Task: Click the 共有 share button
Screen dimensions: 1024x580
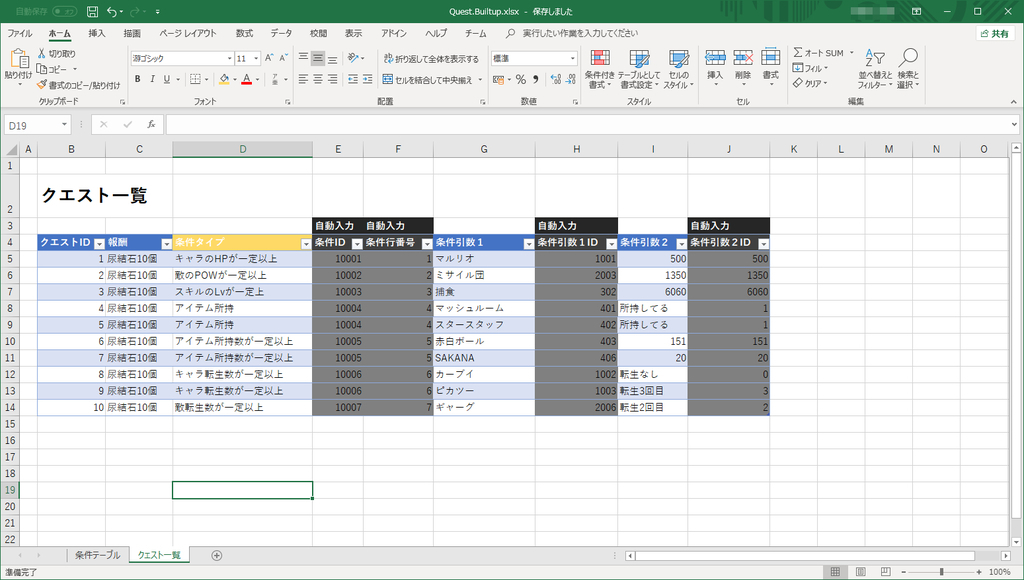Action: click(x=995, y=33)
